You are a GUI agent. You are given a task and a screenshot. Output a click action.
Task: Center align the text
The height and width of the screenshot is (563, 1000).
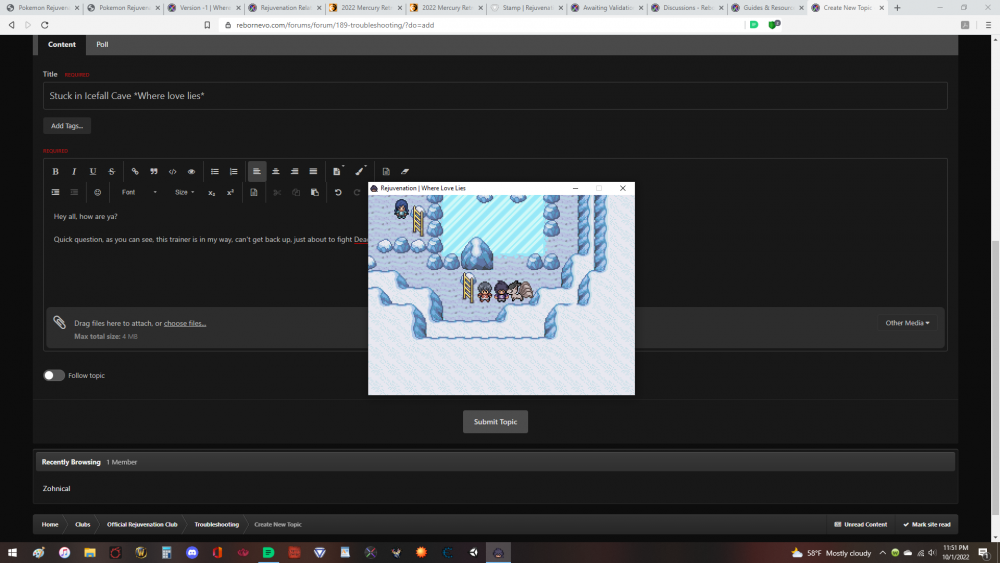pos(276,172)
